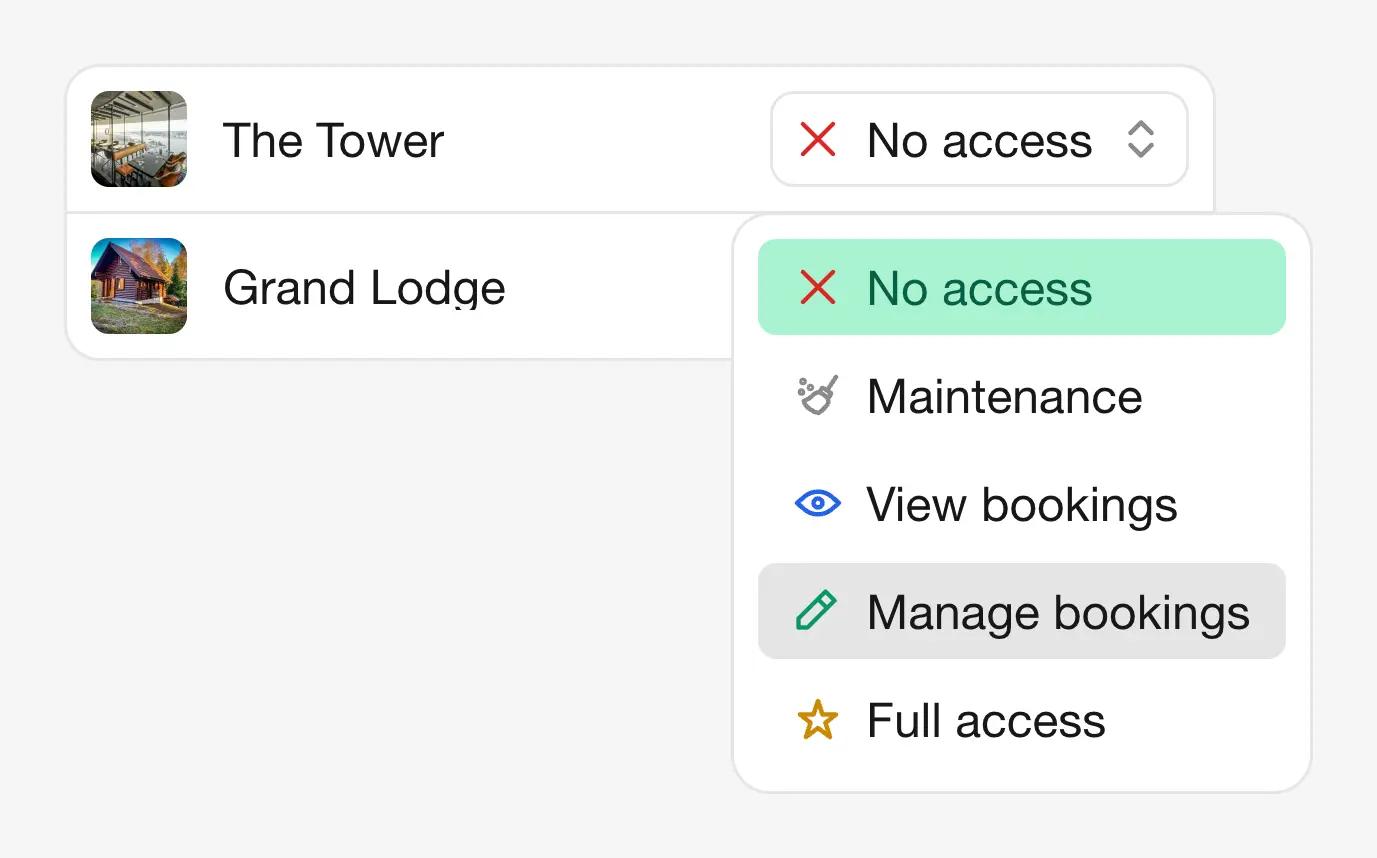The image size is (1377, 858).
Task: Click the up-down chevron arrows on The Tower selector
Action: point(1141,140)
